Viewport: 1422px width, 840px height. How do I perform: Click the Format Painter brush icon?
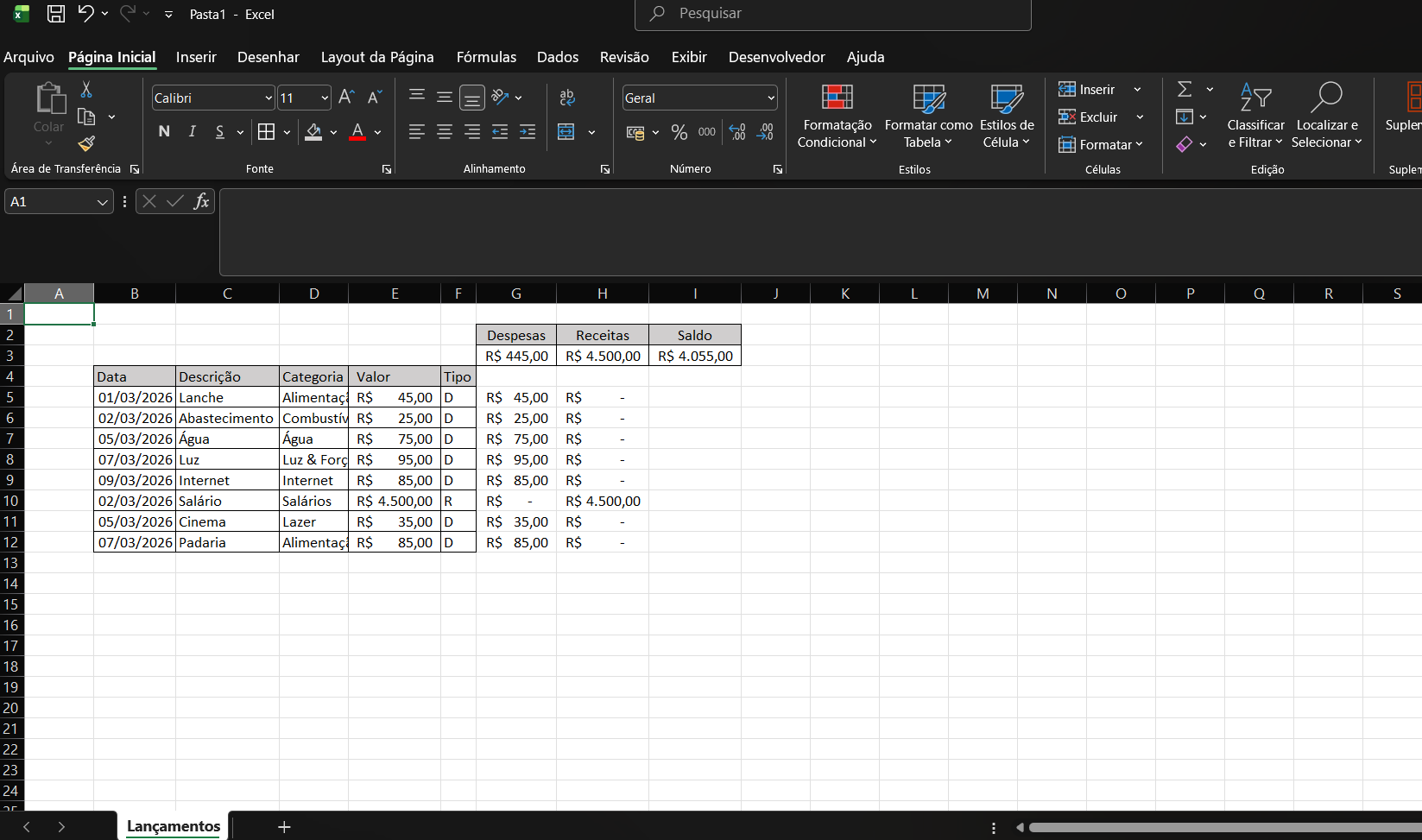86,143
